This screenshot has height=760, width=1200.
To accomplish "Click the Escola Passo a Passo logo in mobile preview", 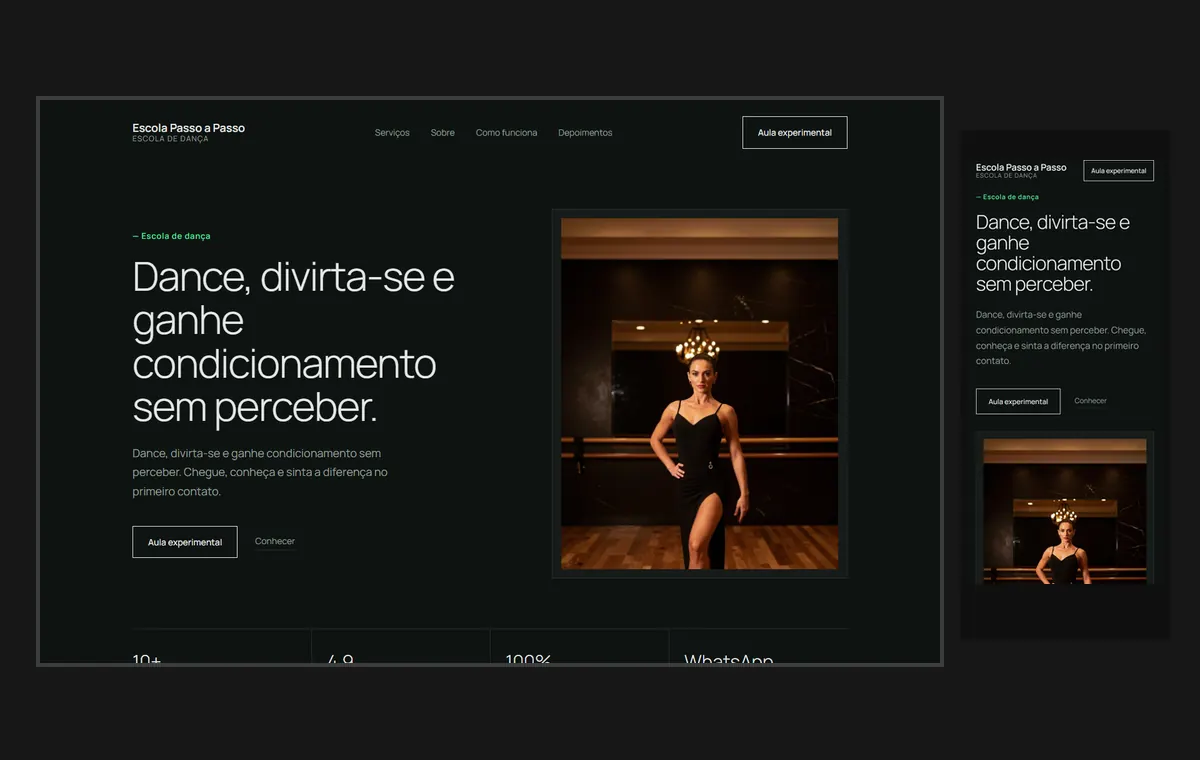I will pos(1021,170).
